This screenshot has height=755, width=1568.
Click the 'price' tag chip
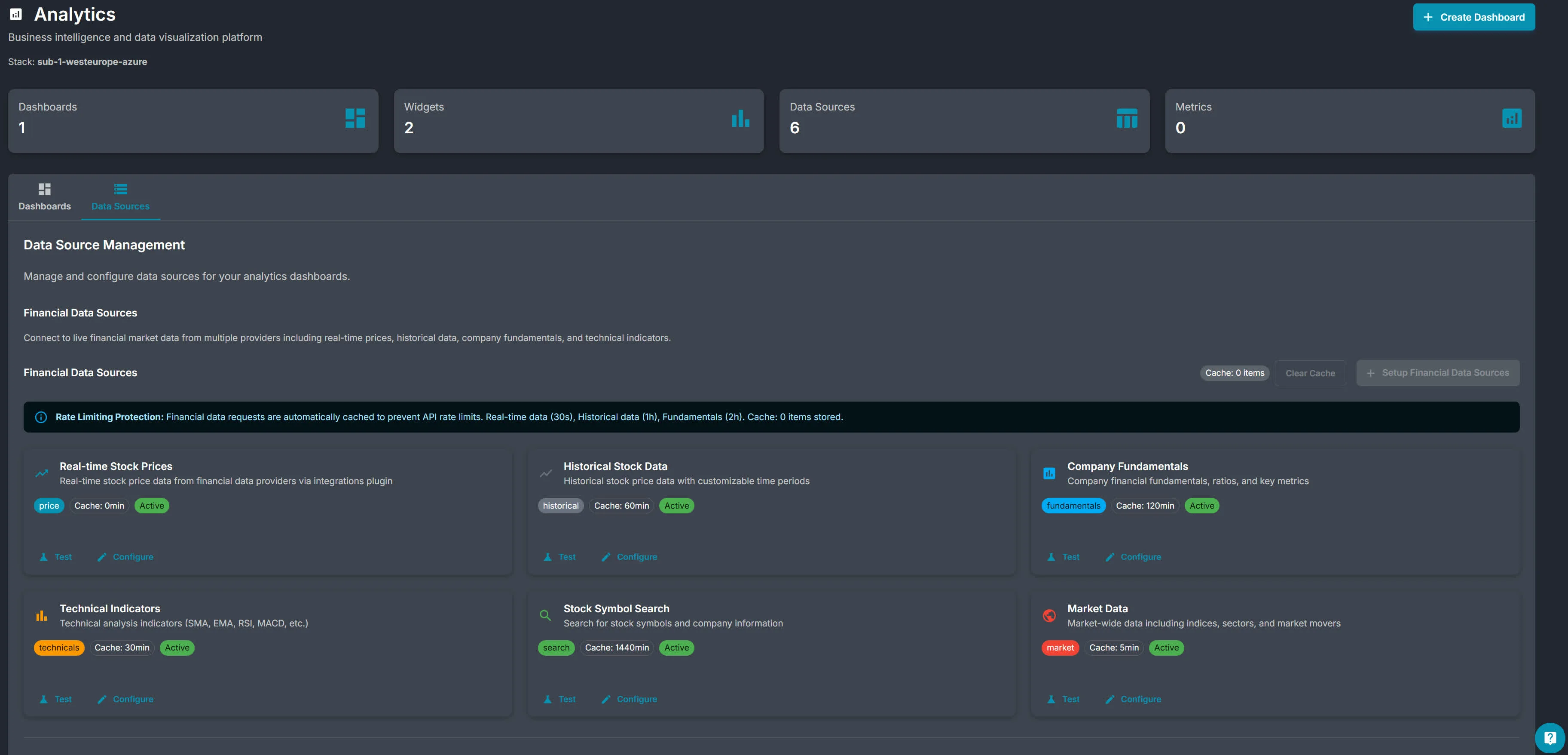(49, 506)
